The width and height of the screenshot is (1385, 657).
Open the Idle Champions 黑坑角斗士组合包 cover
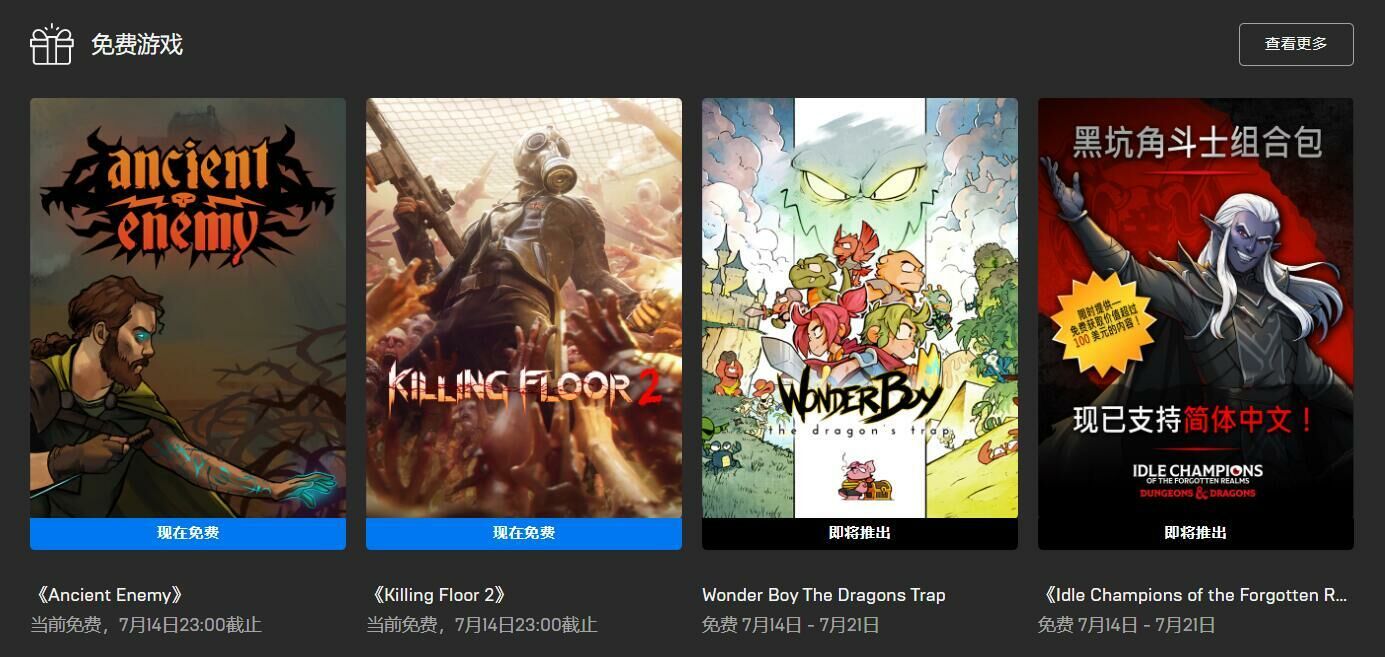pos(1196,308)
